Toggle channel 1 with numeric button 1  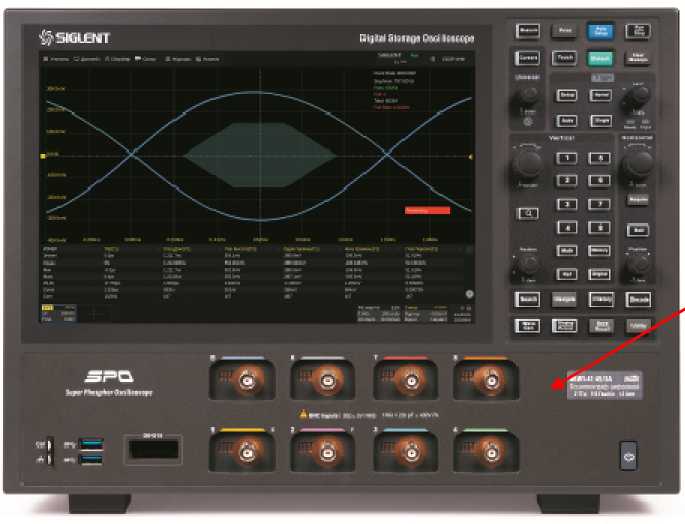click(x=566, y=158)
